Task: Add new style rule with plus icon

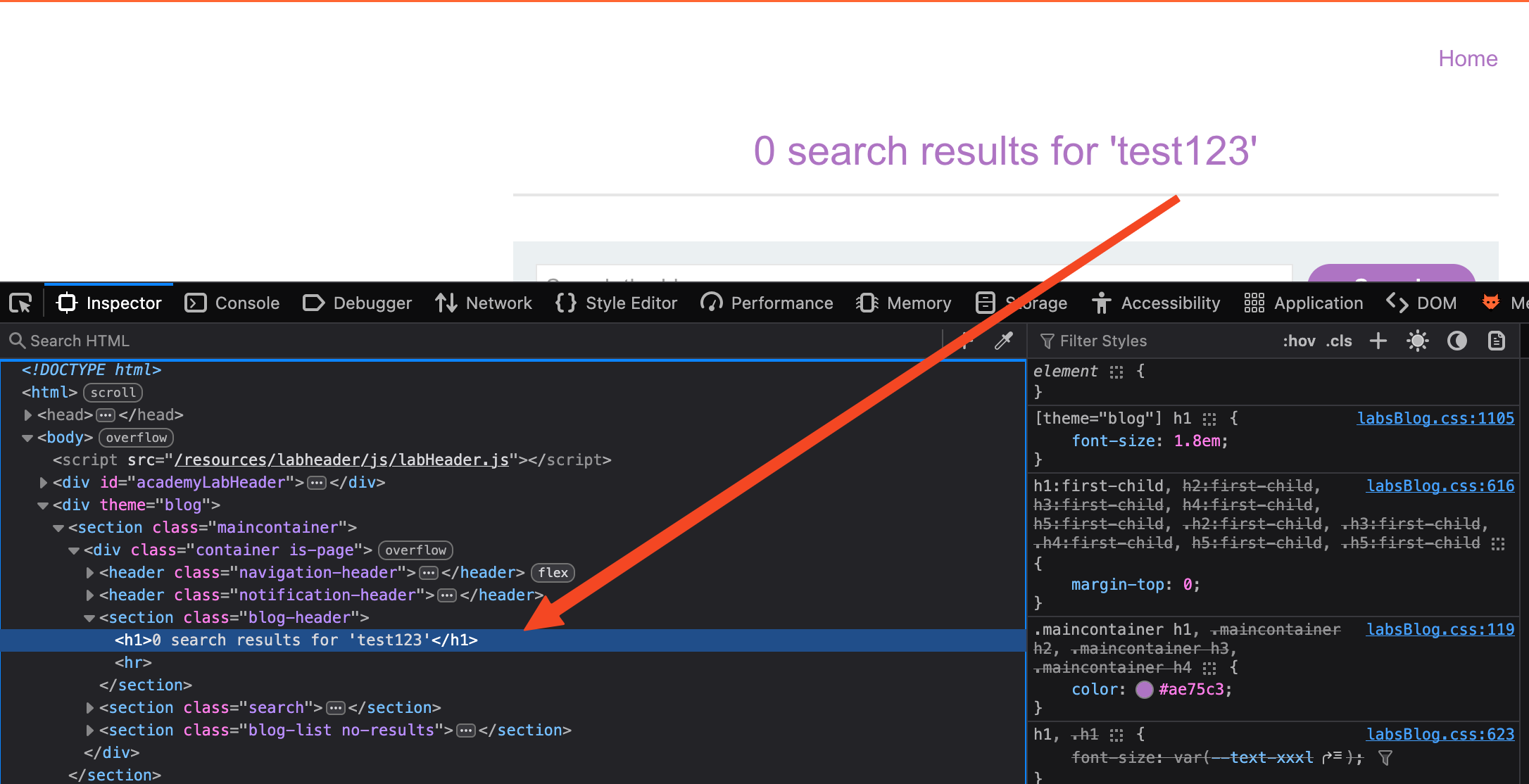Action: click(1378, 341)
